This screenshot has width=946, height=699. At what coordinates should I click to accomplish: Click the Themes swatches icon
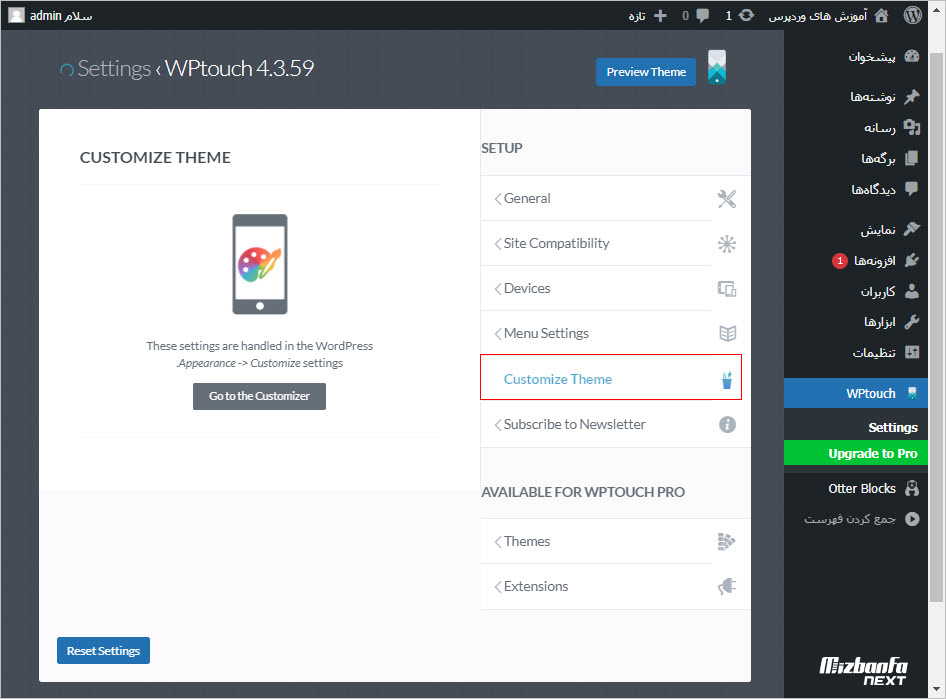click(726, 542)
